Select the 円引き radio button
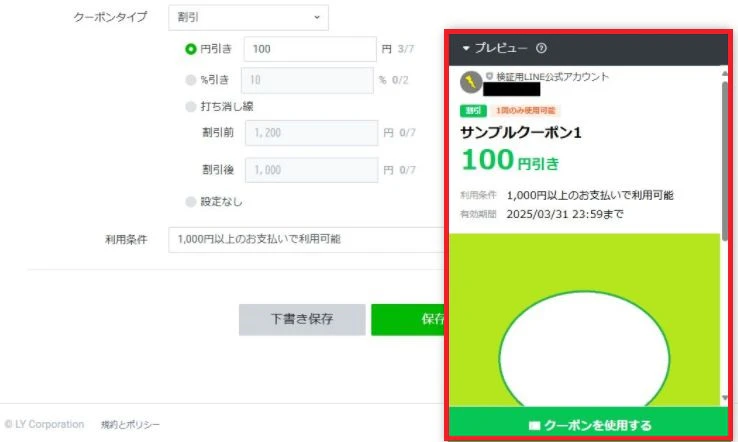Screen dimensions: 738x442 coord(191,49)
